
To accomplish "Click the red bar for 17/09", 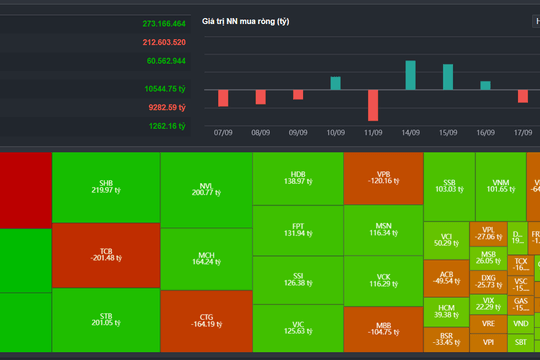I will (523, 96).
